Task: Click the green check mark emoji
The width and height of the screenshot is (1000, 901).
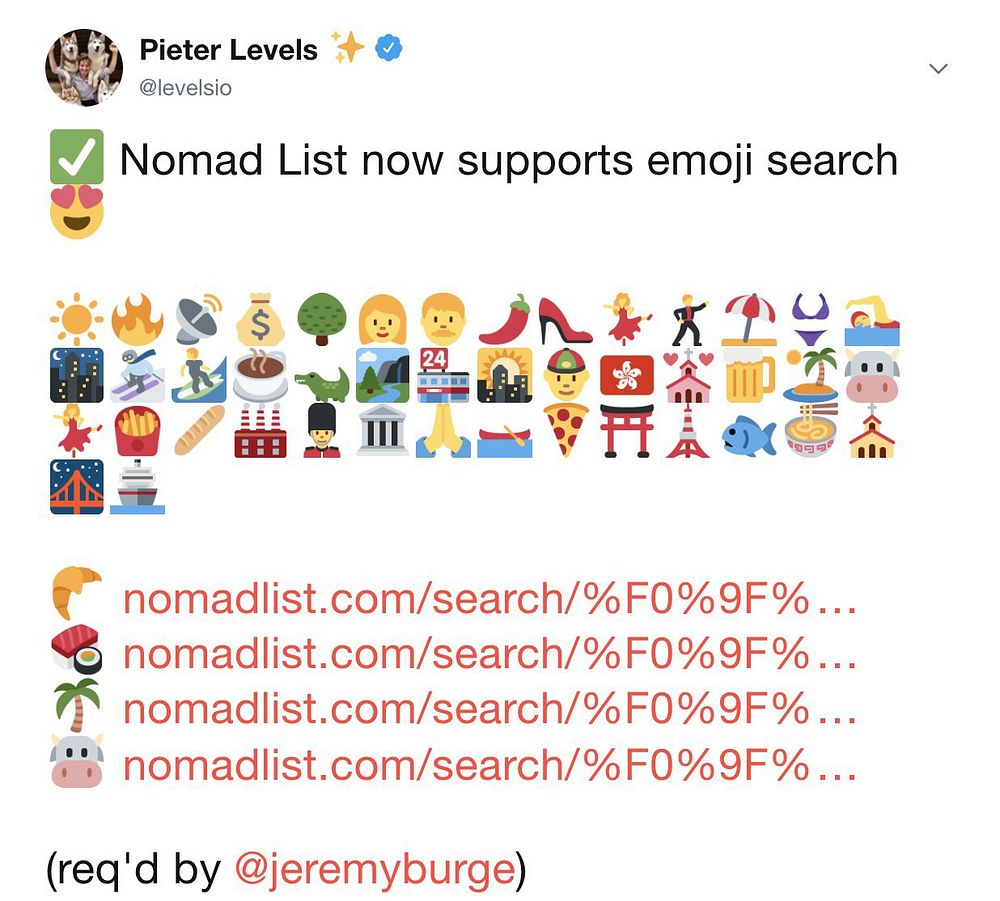Action: [77, 157]
